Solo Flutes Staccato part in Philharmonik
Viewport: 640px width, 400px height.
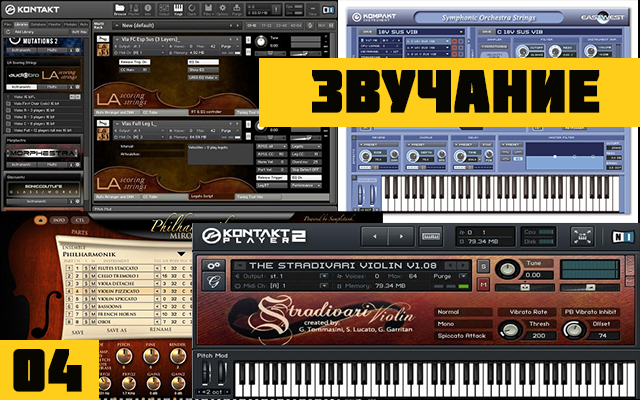tap(86, 268)
